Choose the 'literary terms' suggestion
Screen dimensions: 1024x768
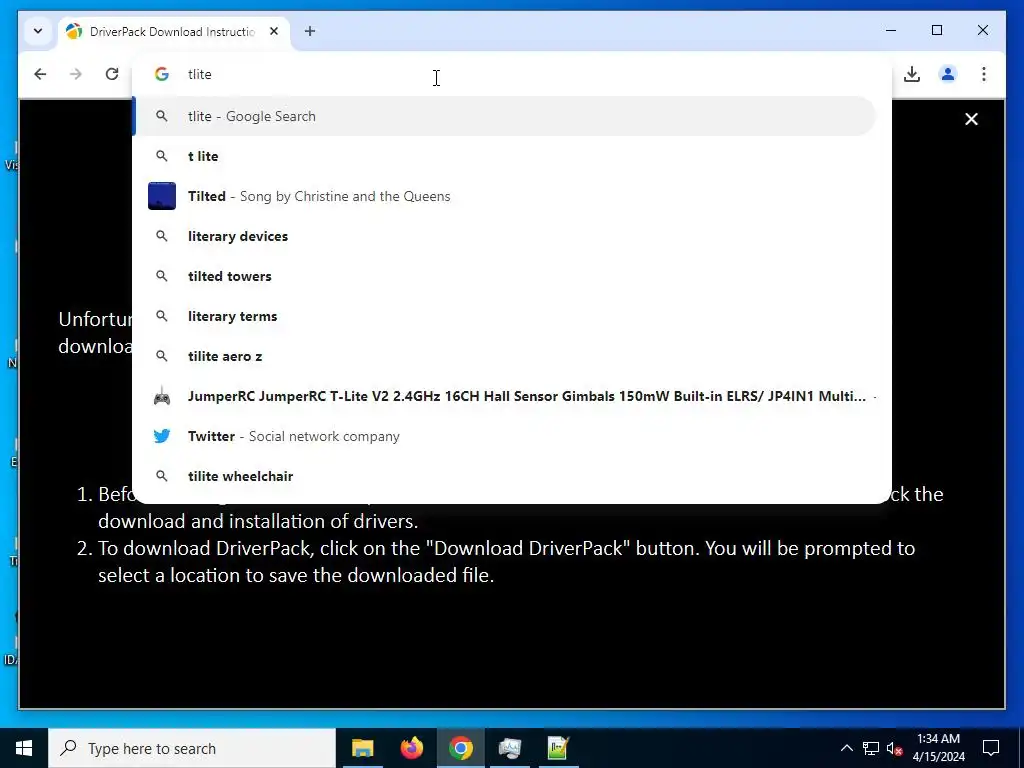click(x=505, y=316)
